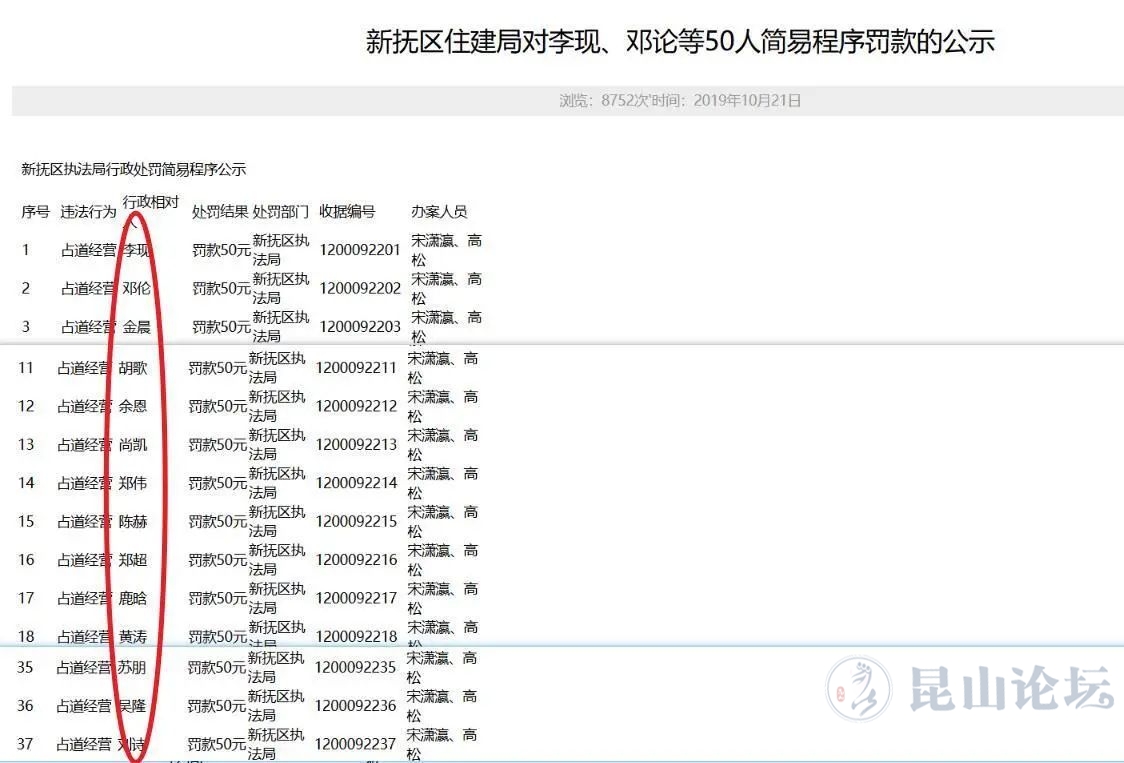Click the page title about 新抚区住建局
1124x763 pixels.
pos(680,42)
